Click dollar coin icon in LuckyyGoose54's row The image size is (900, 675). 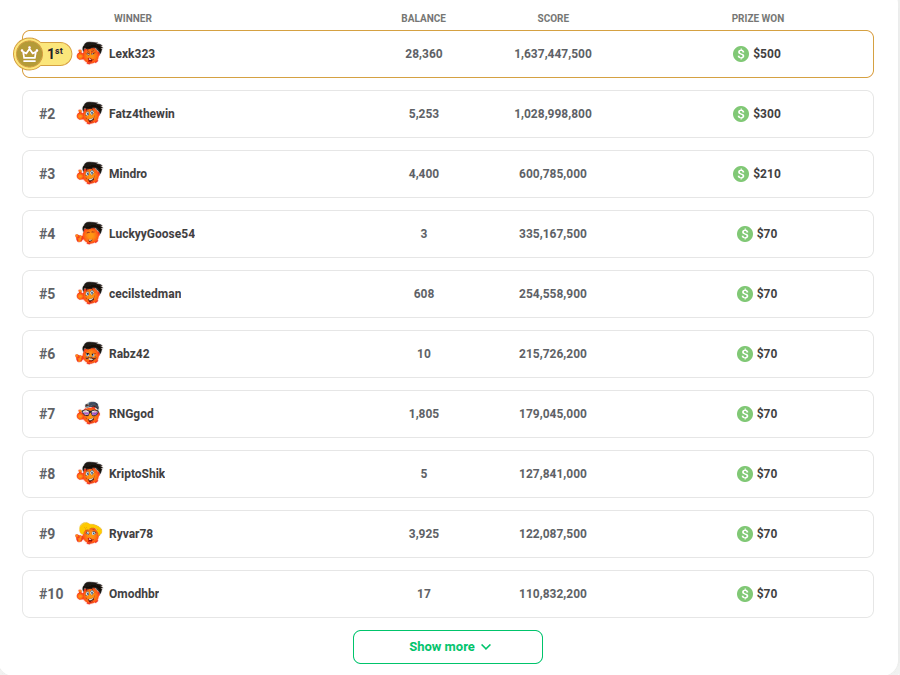744,234
